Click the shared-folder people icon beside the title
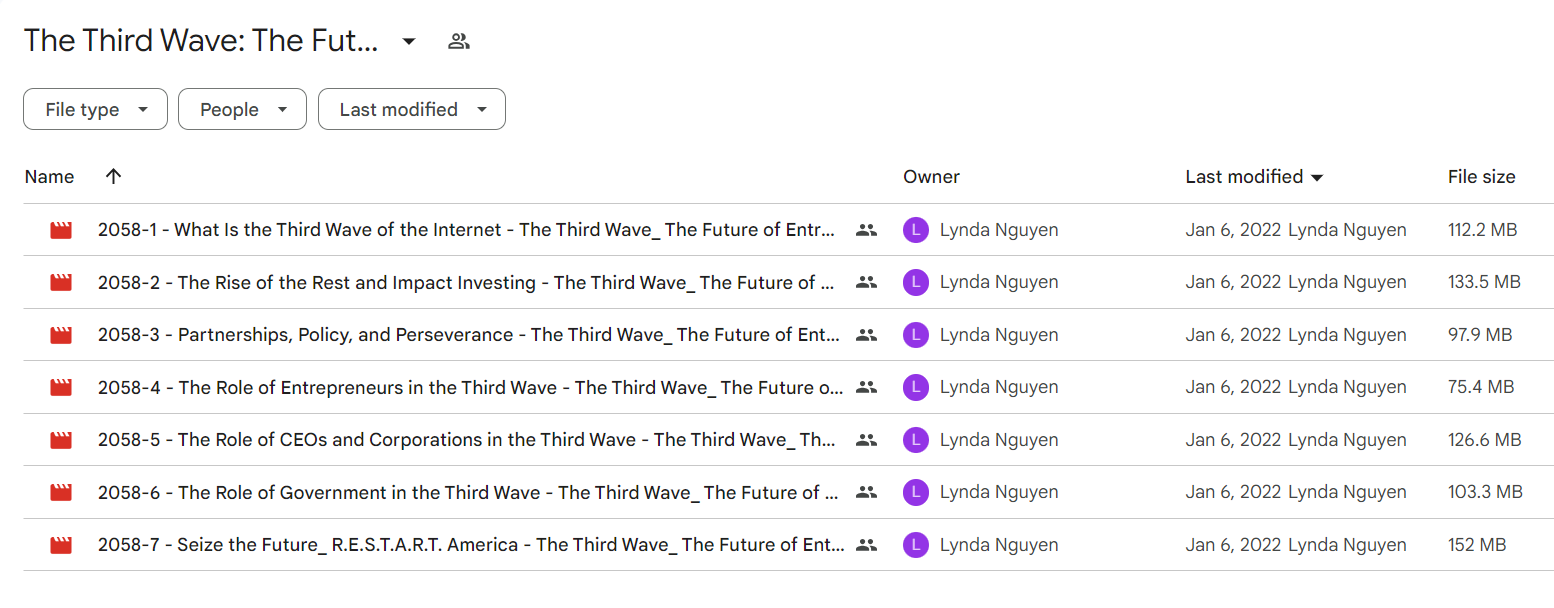This screenshot has height=608, width=1554. coord(459,41)
